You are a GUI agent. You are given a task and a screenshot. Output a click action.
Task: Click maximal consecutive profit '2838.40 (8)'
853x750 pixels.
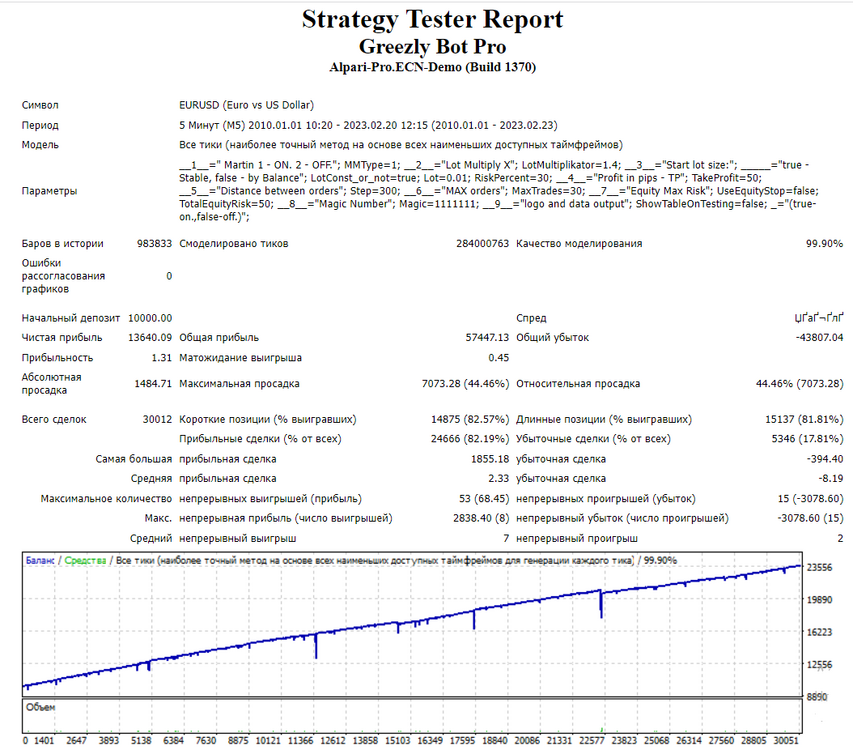(x=481, y=518)
